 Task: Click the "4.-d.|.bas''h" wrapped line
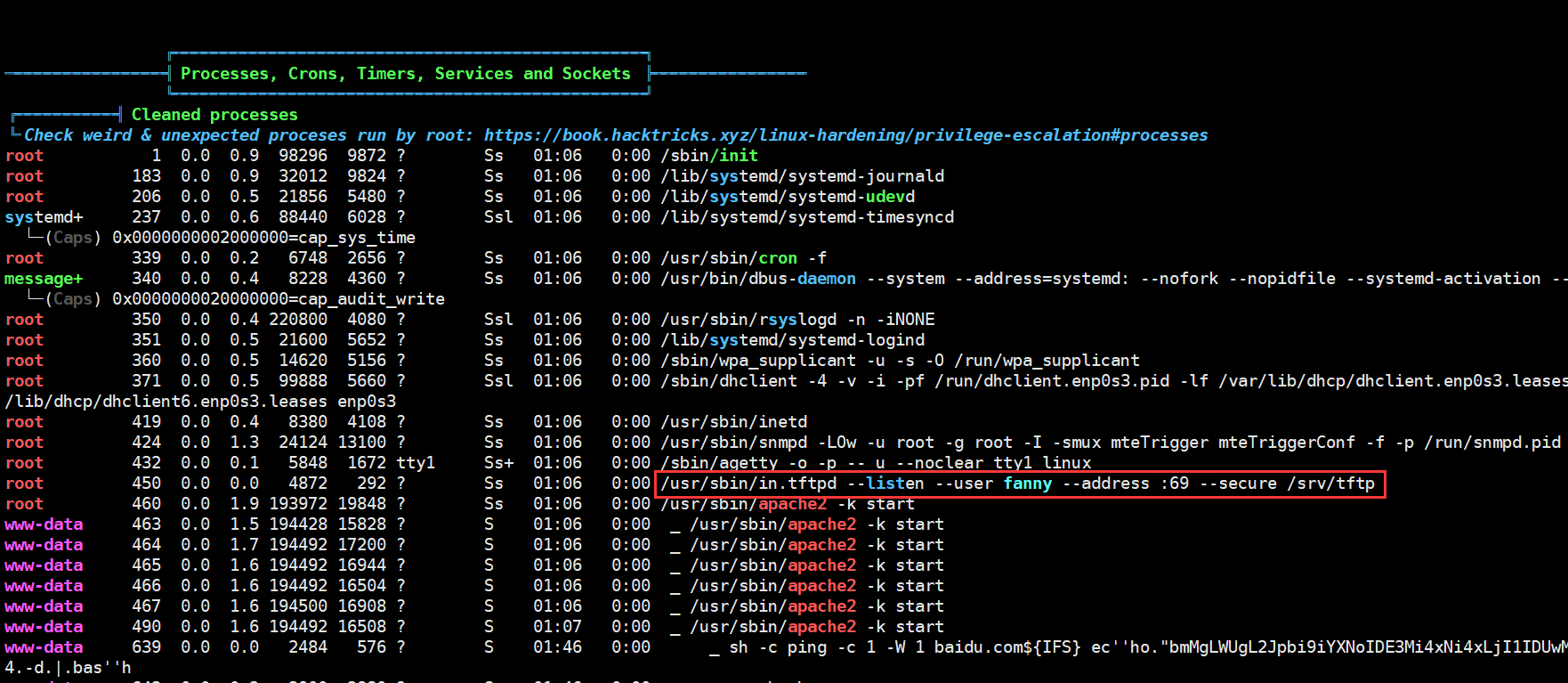coord(68,668)
